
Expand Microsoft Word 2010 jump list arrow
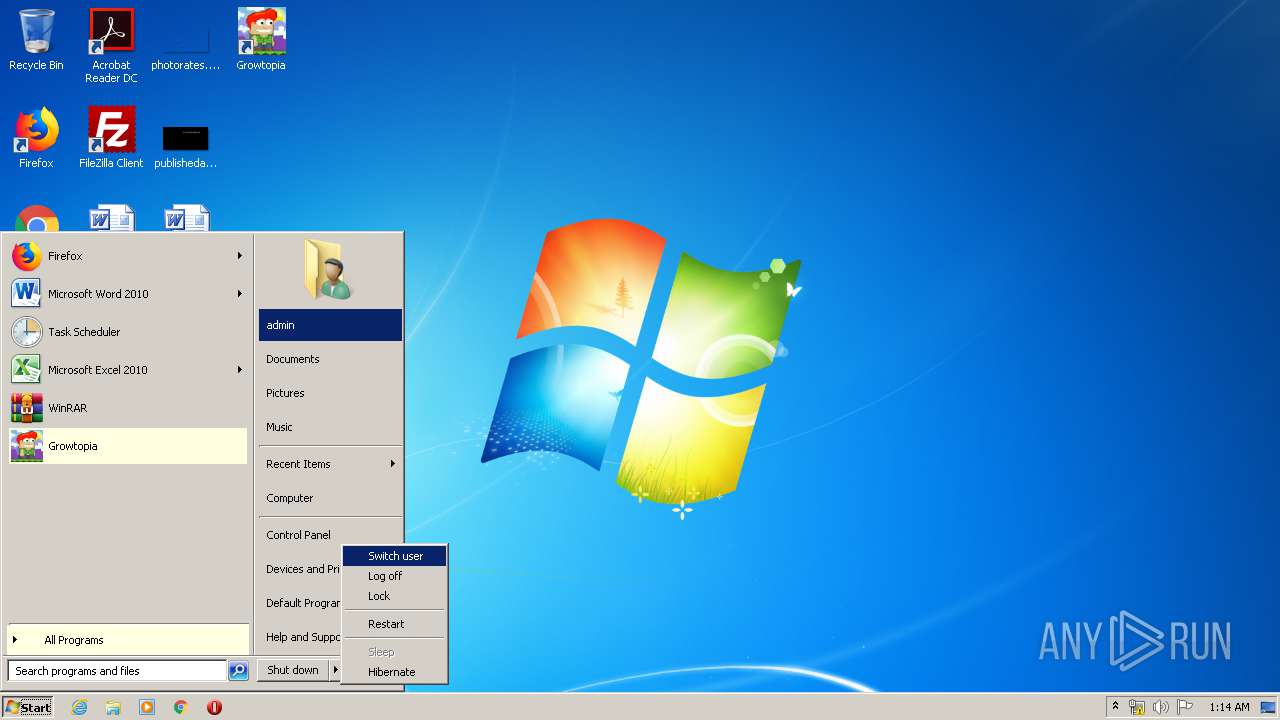pyautogui.click(x=240, y=294)
